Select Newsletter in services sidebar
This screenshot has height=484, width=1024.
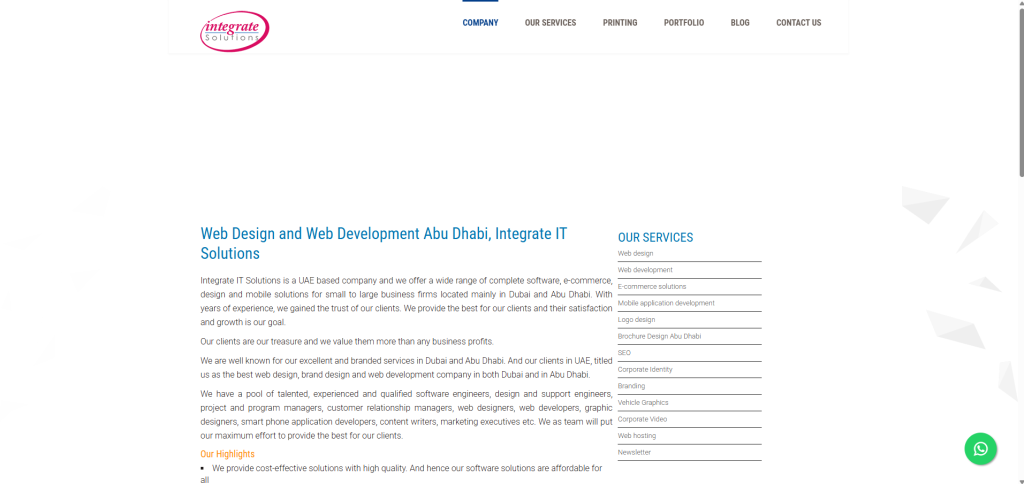tap(634, 453)
